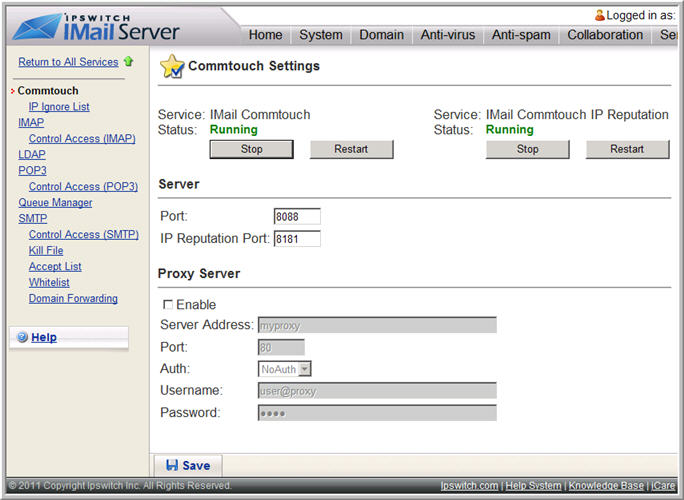Click the Proxy Server section heading
Image resolution: width=684 pixels, height=500 pixels.
(x=199, y=274)
